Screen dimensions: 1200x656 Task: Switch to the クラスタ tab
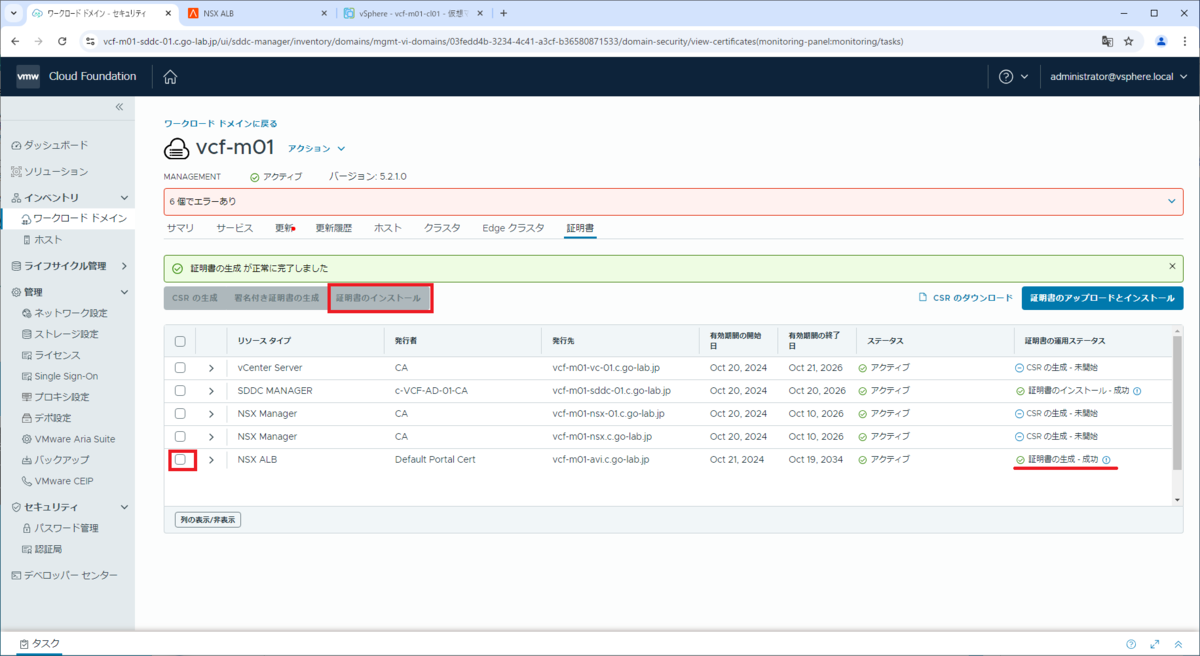[x=442, y=228]
